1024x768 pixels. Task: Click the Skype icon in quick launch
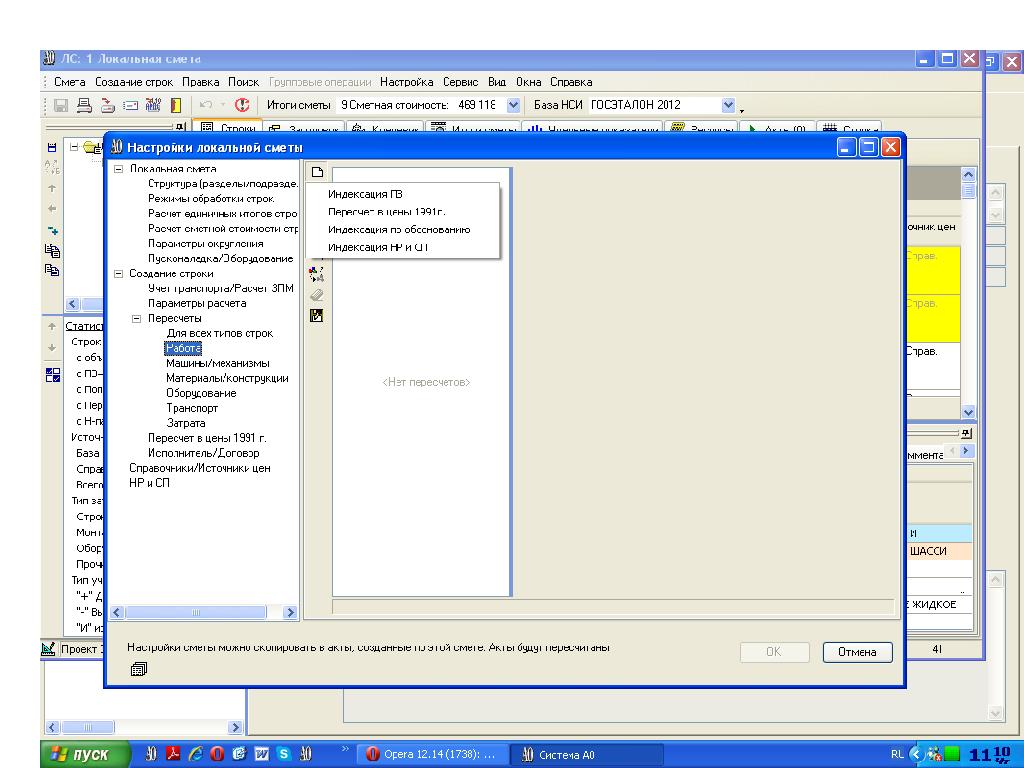pos(284,754)
